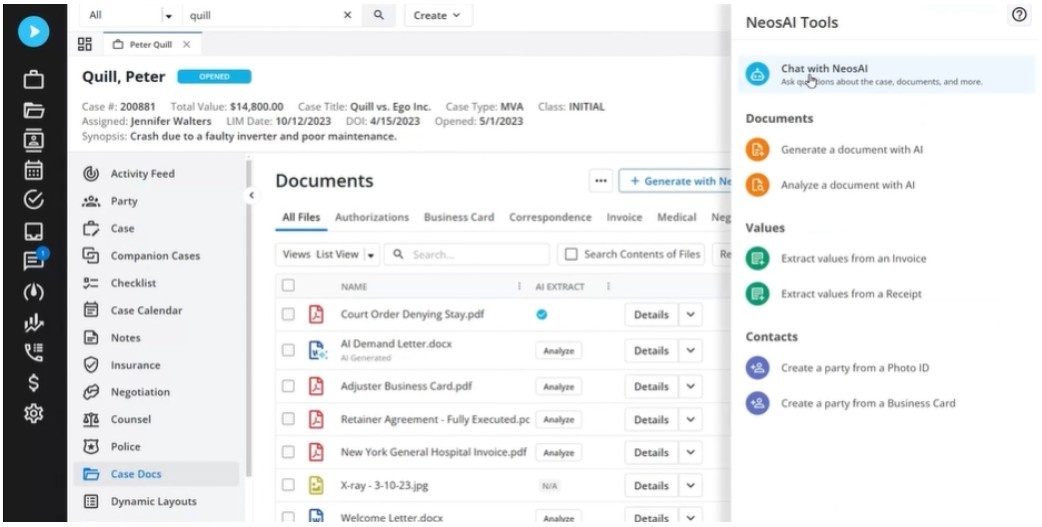The height and width of the screenshot is (527, 1042).
Task: Open the folder icon in left rail
Action: [33, 110]
